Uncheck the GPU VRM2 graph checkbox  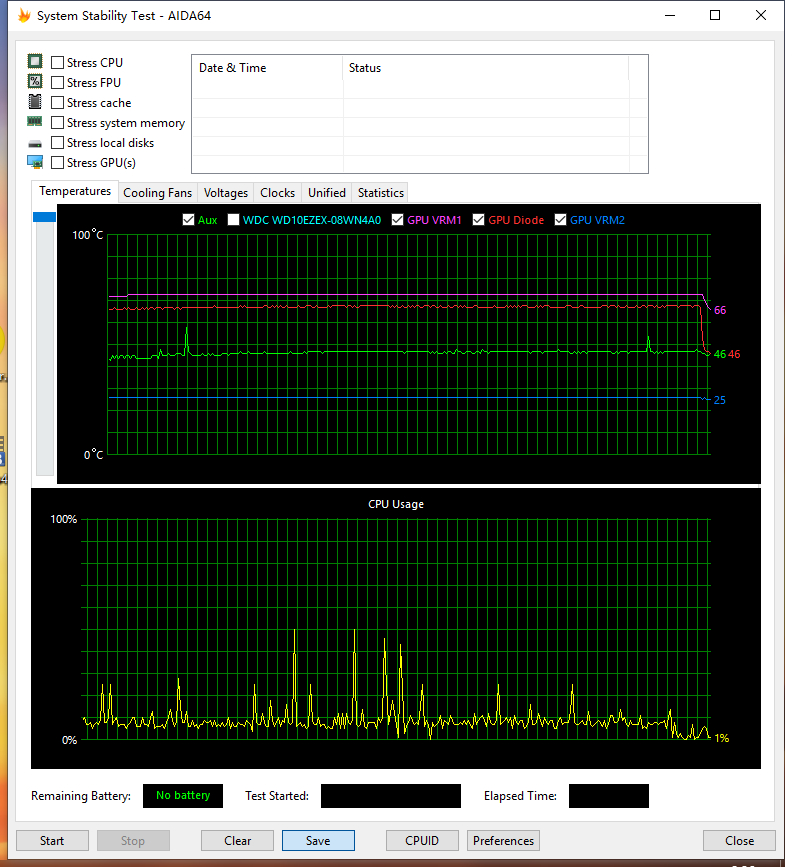point(560,220)
